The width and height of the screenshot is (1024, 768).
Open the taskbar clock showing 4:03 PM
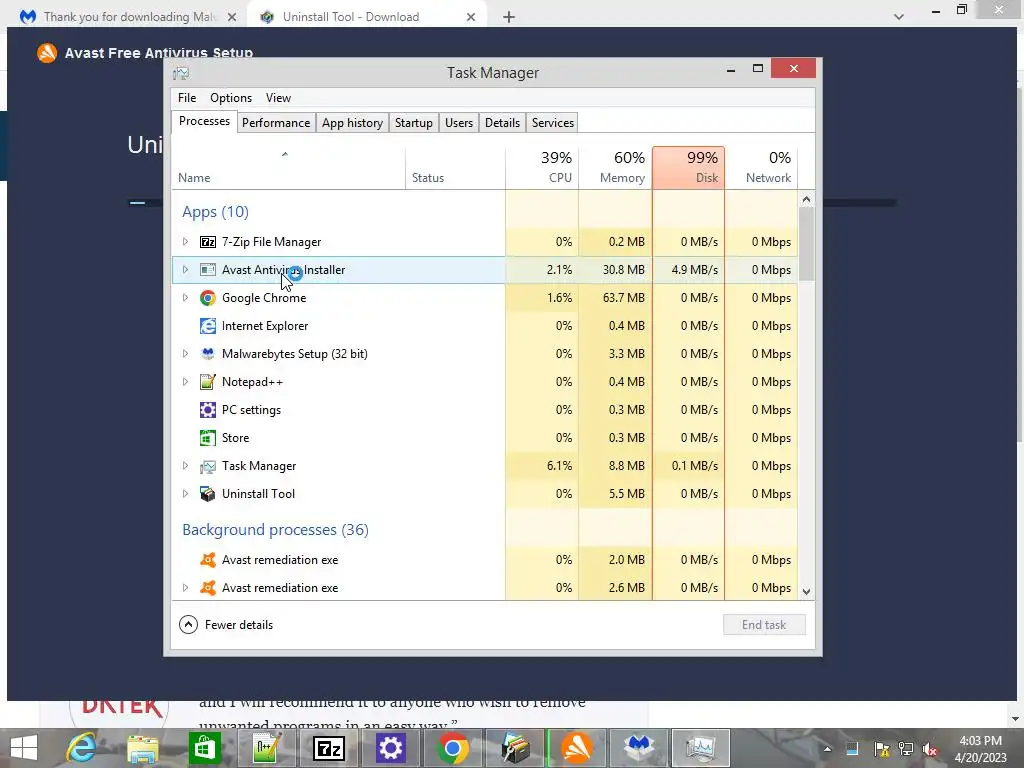coord(980,749)
